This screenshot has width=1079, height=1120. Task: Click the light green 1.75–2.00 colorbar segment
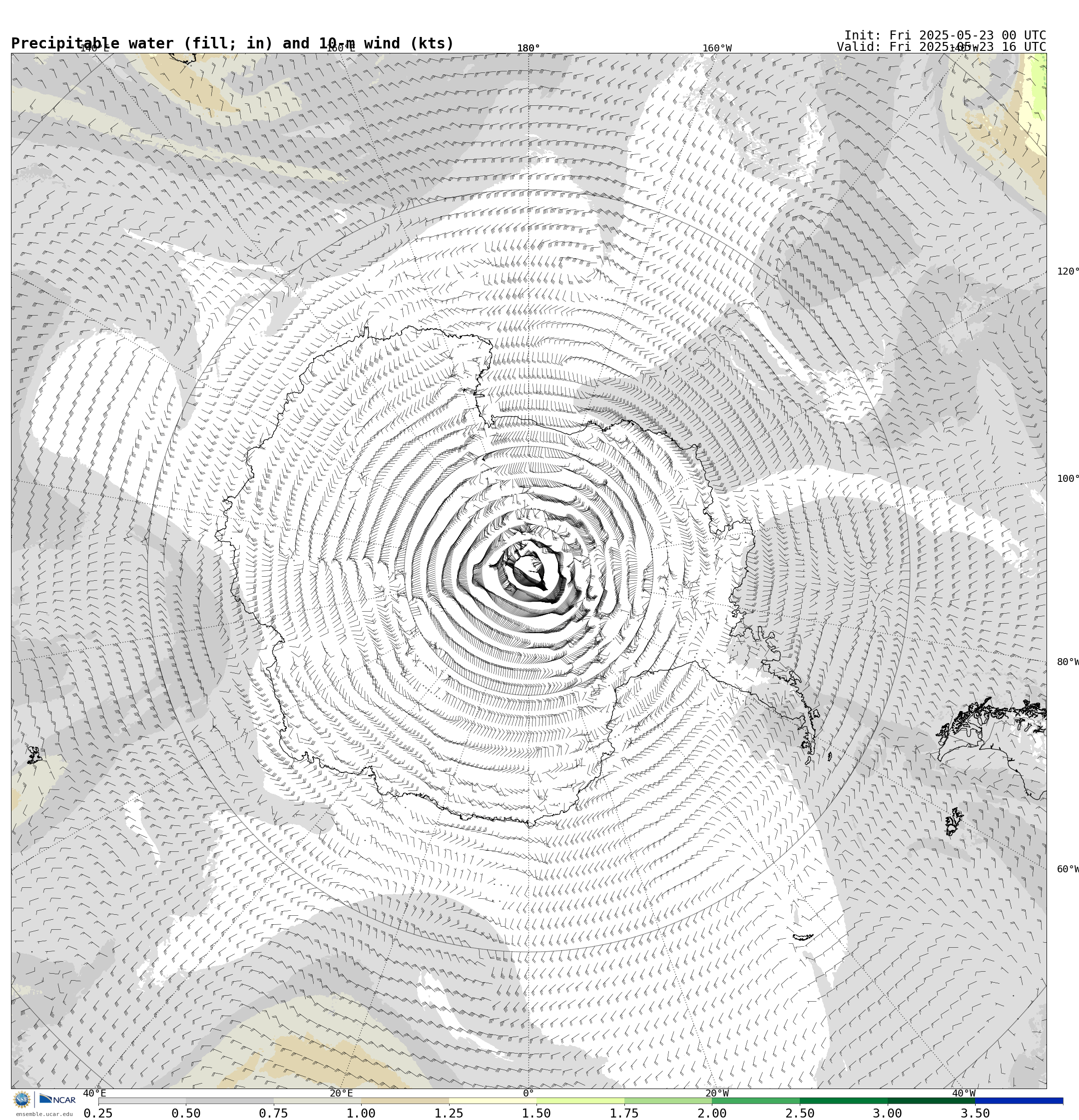(668, 1101)
